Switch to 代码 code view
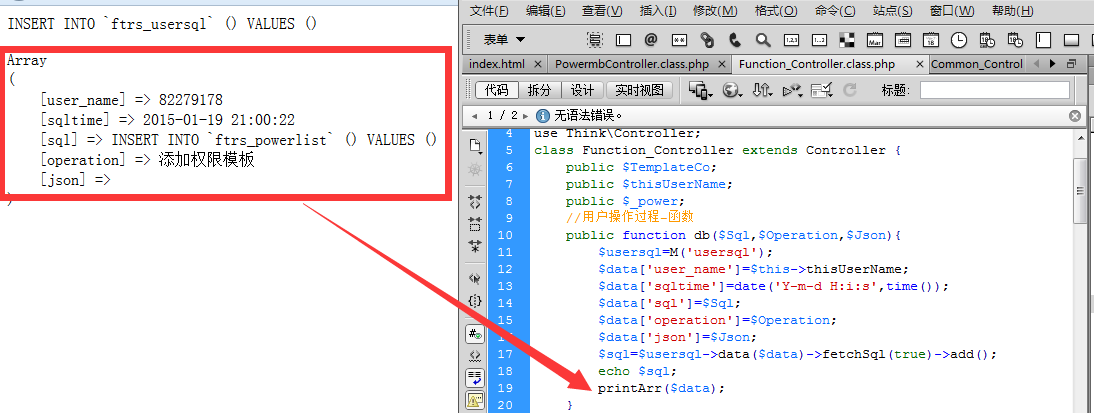This screenshot has height=413, width=1094. point(497,90)
